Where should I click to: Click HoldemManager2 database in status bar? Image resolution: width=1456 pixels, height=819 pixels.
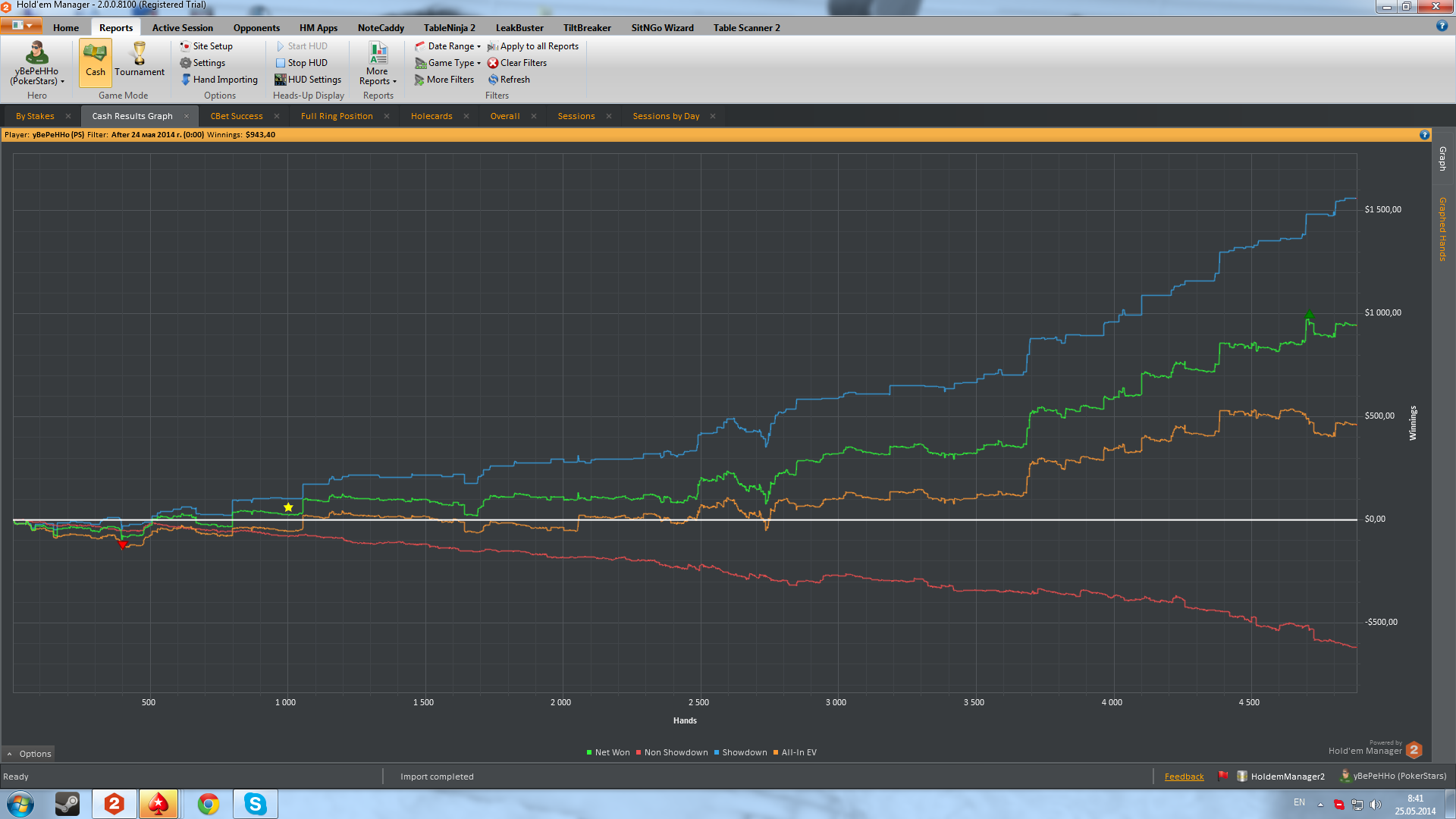(1281, 777)
